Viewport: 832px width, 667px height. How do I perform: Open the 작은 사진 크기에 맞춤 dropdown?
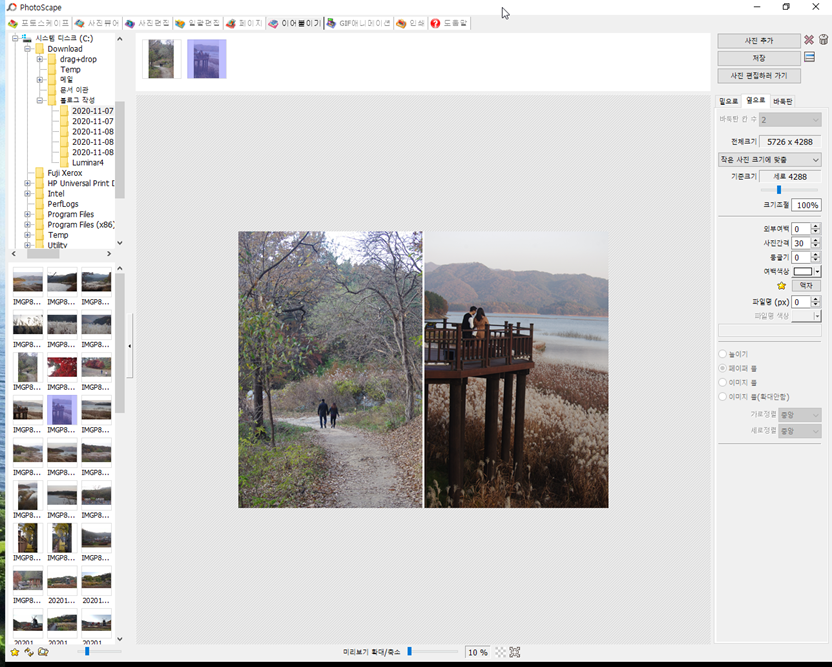(769, 160)
